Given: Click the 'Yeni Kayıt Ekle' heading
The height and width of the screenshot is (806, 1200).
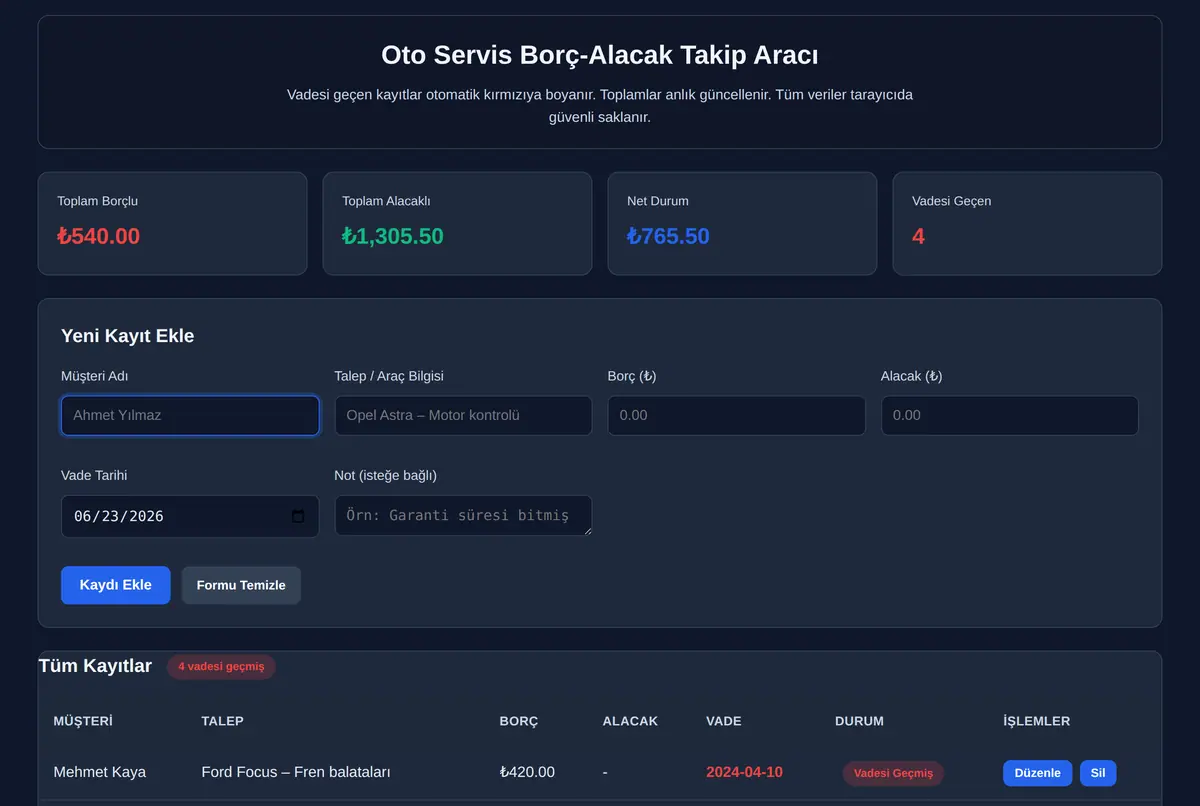Looking at the screenshot, I should (127, 336).
